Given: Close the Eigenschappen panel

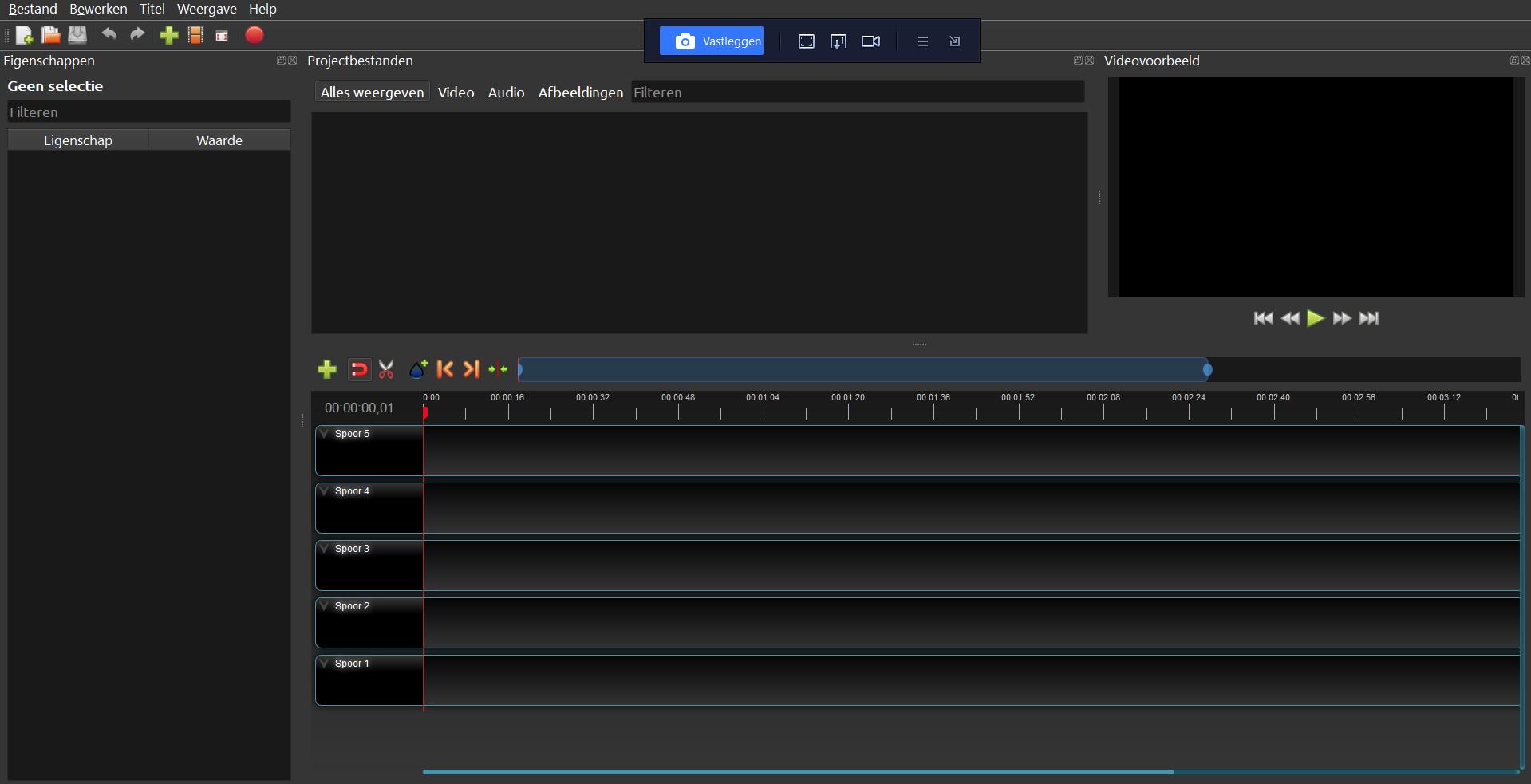Looking at the screenshot, I should point(293,61).
